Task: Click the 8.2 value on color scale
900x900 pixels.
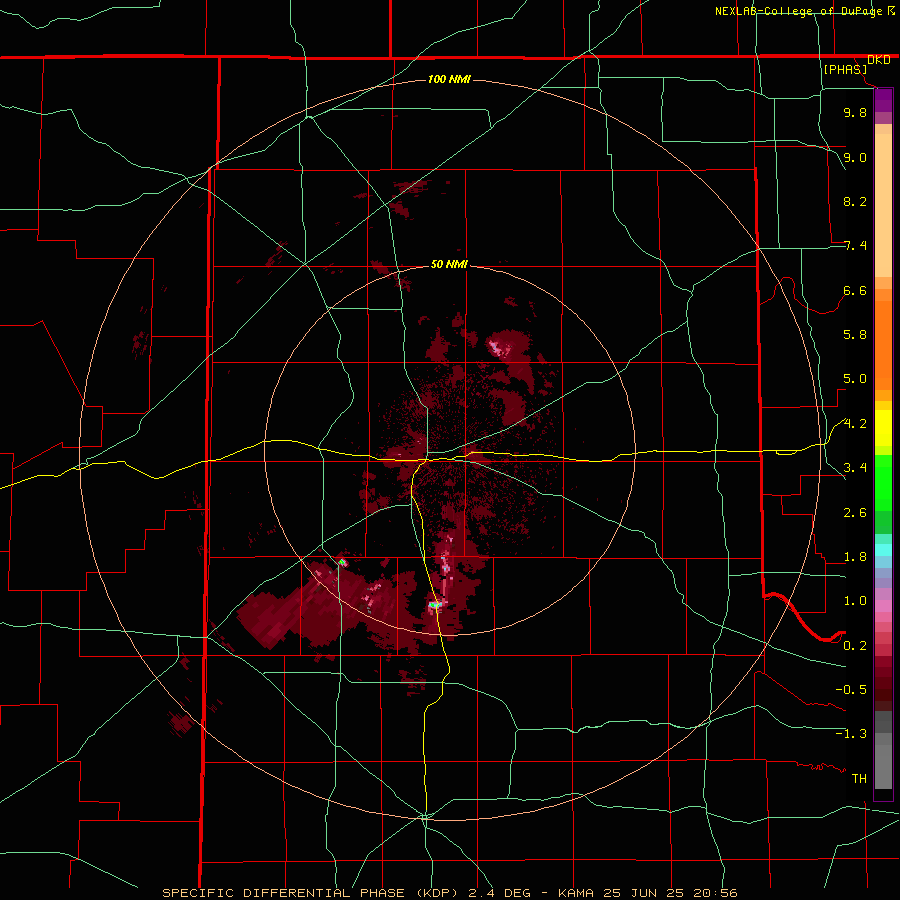Action: pos(855,201)
